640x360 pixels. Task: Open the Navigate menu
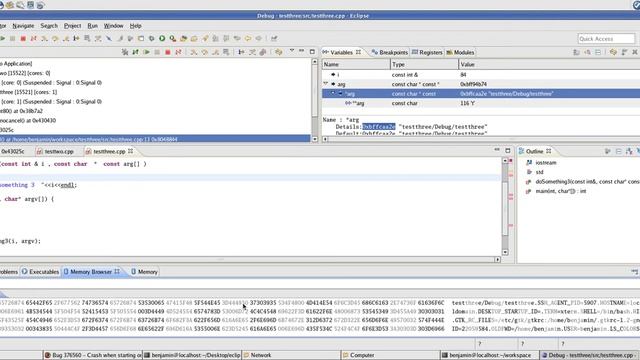pos(23,26)
